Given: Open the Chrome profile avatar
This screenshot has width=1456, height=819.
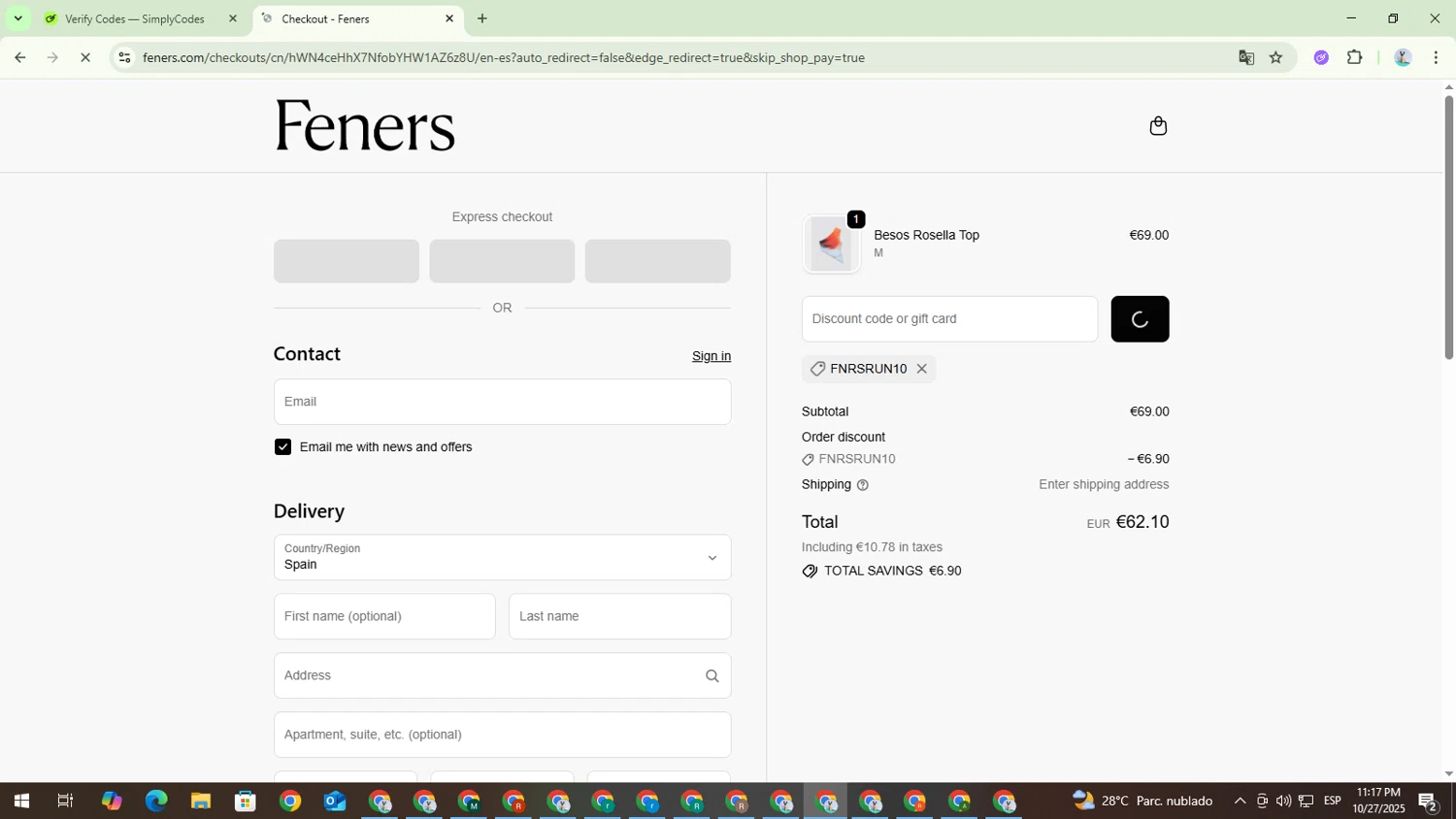Looking at the screenshot, I should click(x=1403, y=57).
